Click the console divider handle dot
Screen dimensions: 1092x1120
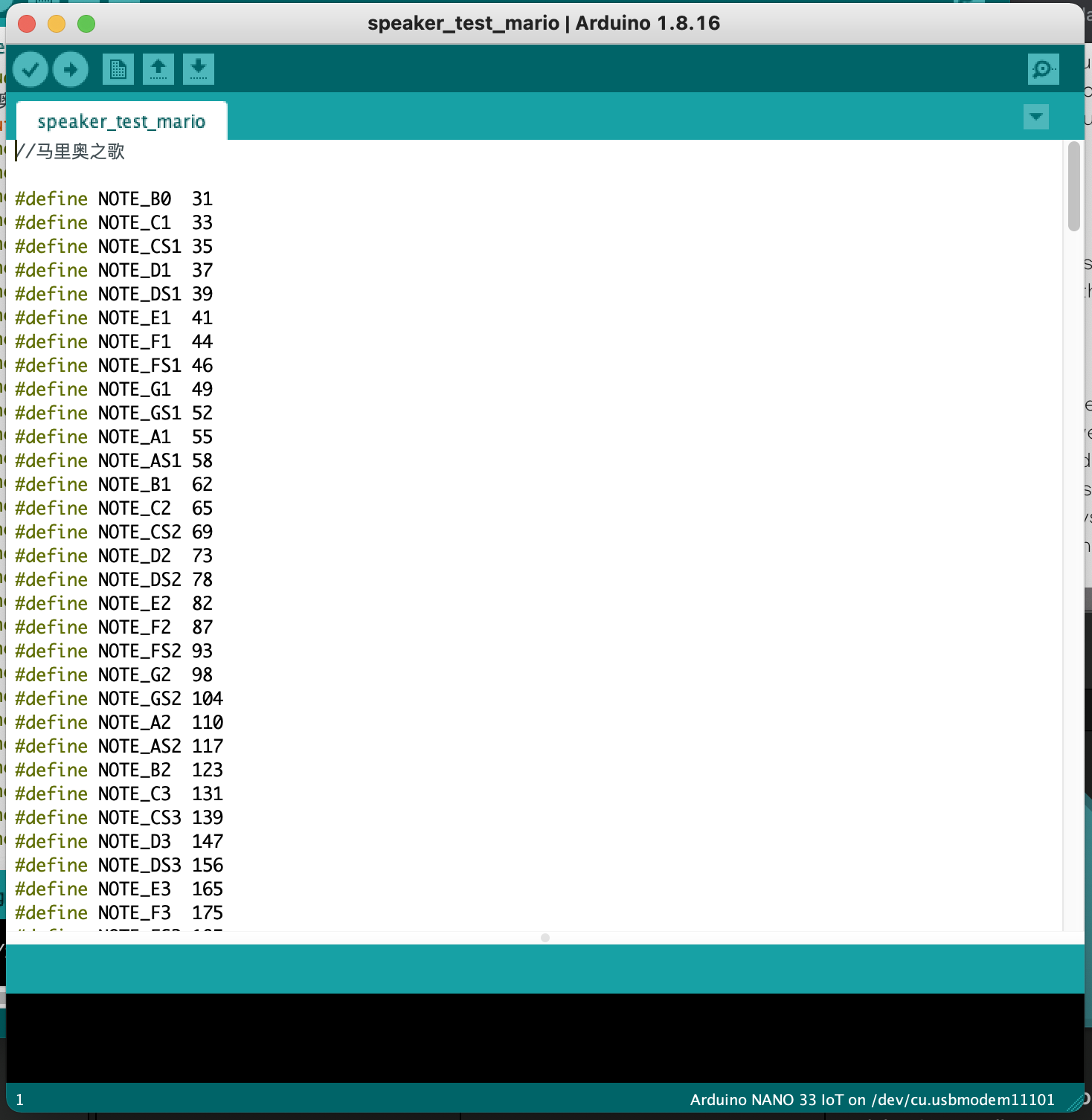(x=545, y=938)
